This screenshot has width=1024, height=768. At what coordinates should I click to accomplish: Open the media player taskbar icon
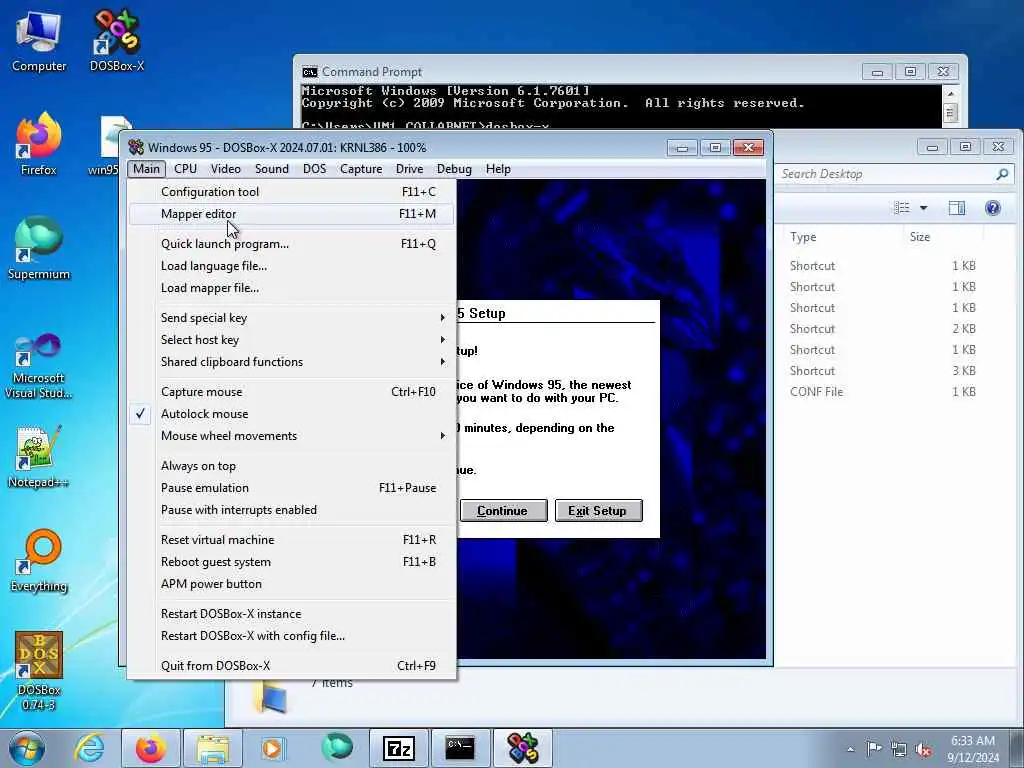[272, 748]
